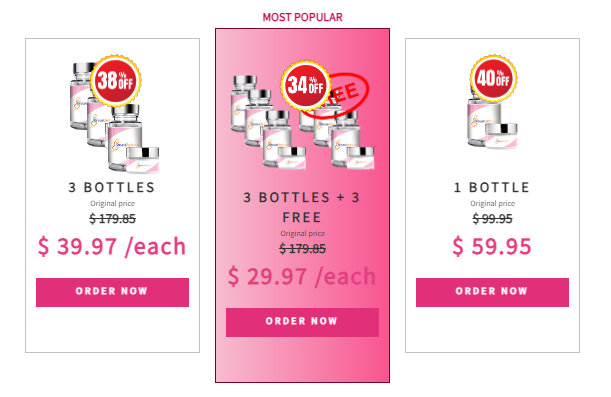Click the 3 BOTTLES + 3 FREE heading
Viewport: 611px width, 397px height.
(302, 207)
